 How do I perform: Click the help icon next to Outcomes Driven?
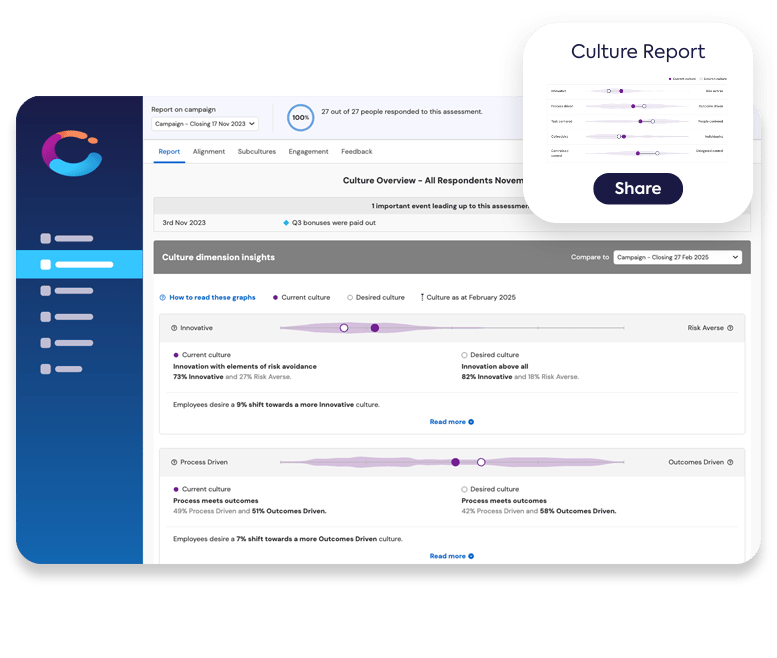click(730, 462)
